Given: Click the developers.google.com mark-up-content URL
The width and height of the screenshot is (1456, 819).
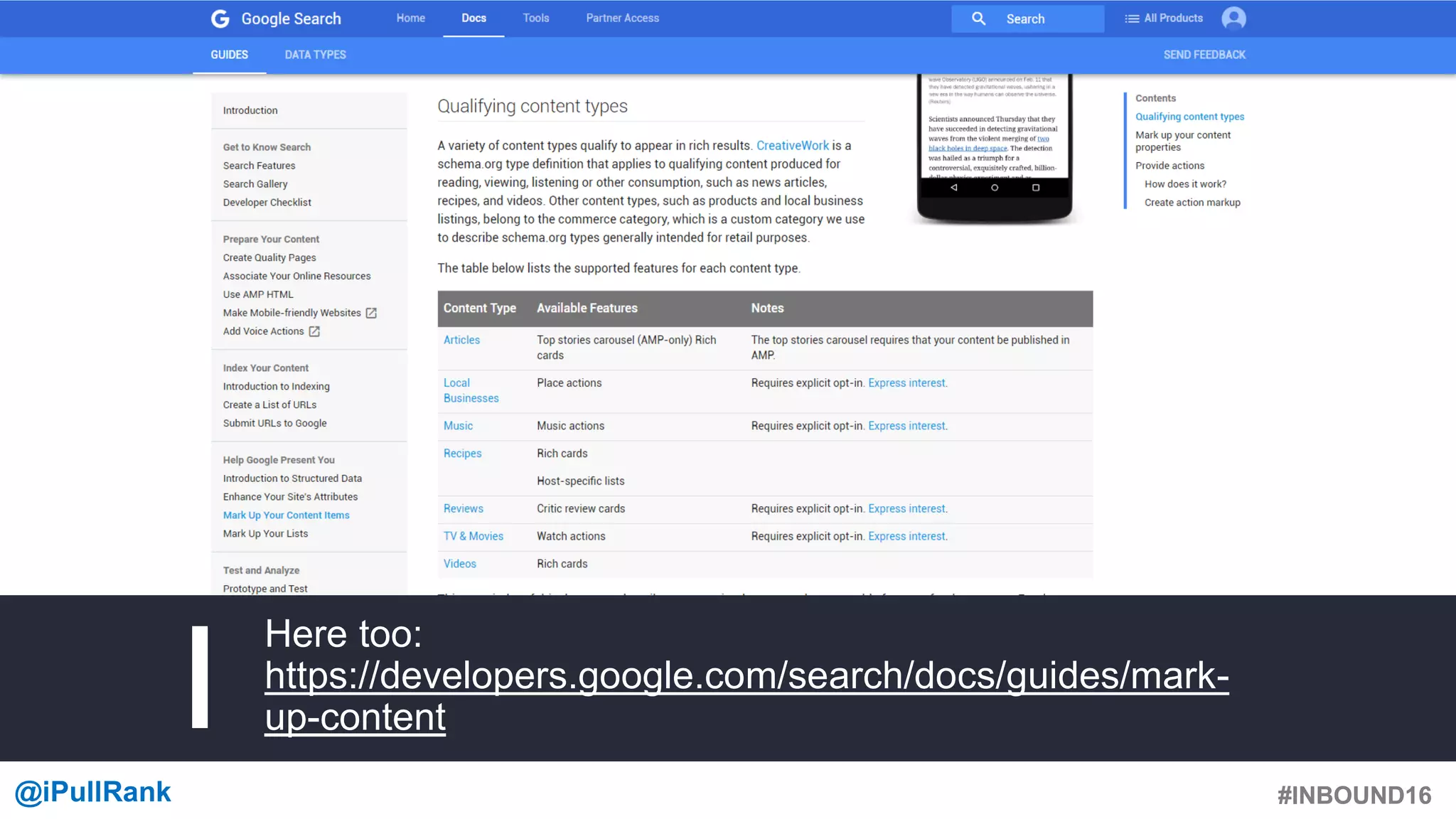Looking at the screenshot, I should point(746,695).
